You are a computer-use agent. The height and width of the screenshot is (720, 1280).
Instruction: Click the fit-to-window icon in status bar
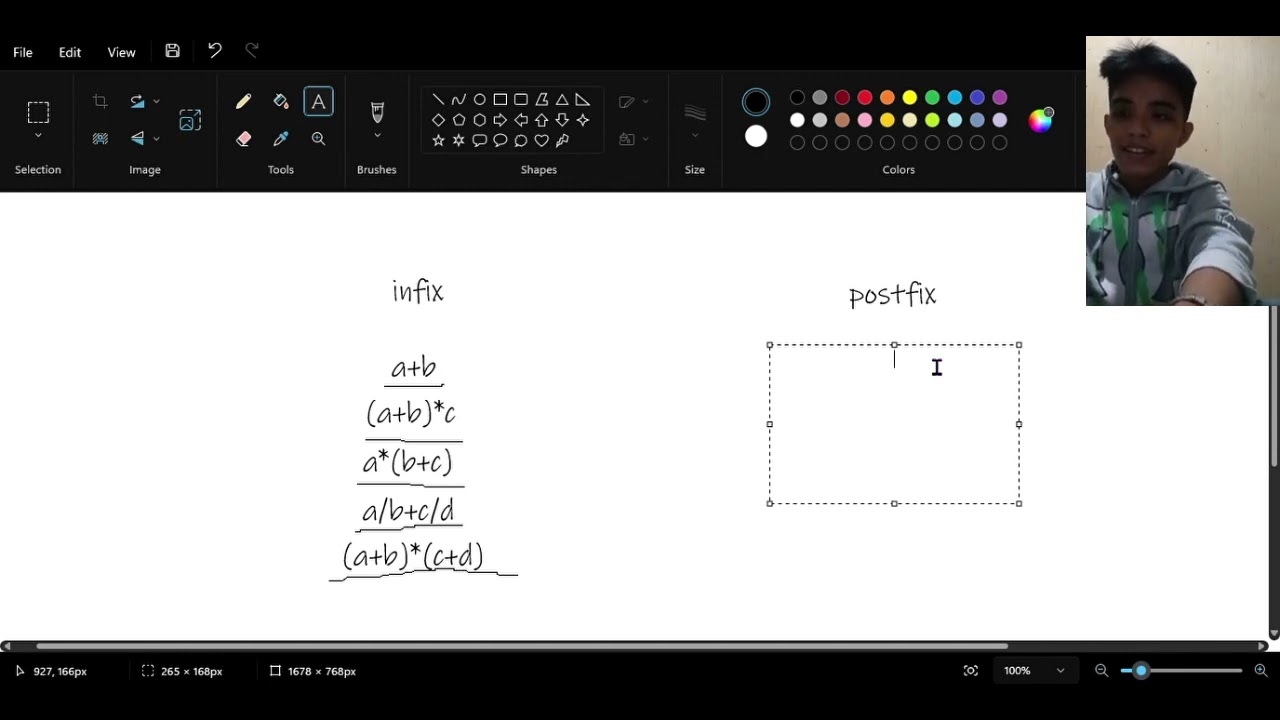tap(971, 671)
